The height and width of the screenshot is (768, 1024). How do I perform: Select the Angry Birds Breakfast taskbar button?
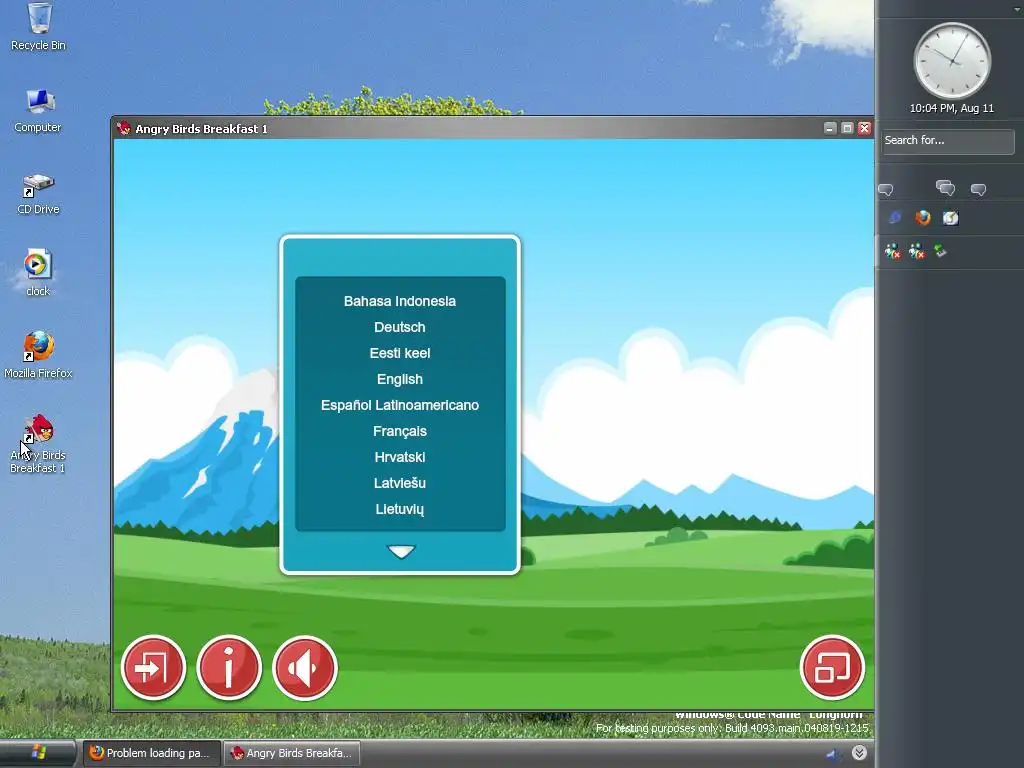coord(292,753)
